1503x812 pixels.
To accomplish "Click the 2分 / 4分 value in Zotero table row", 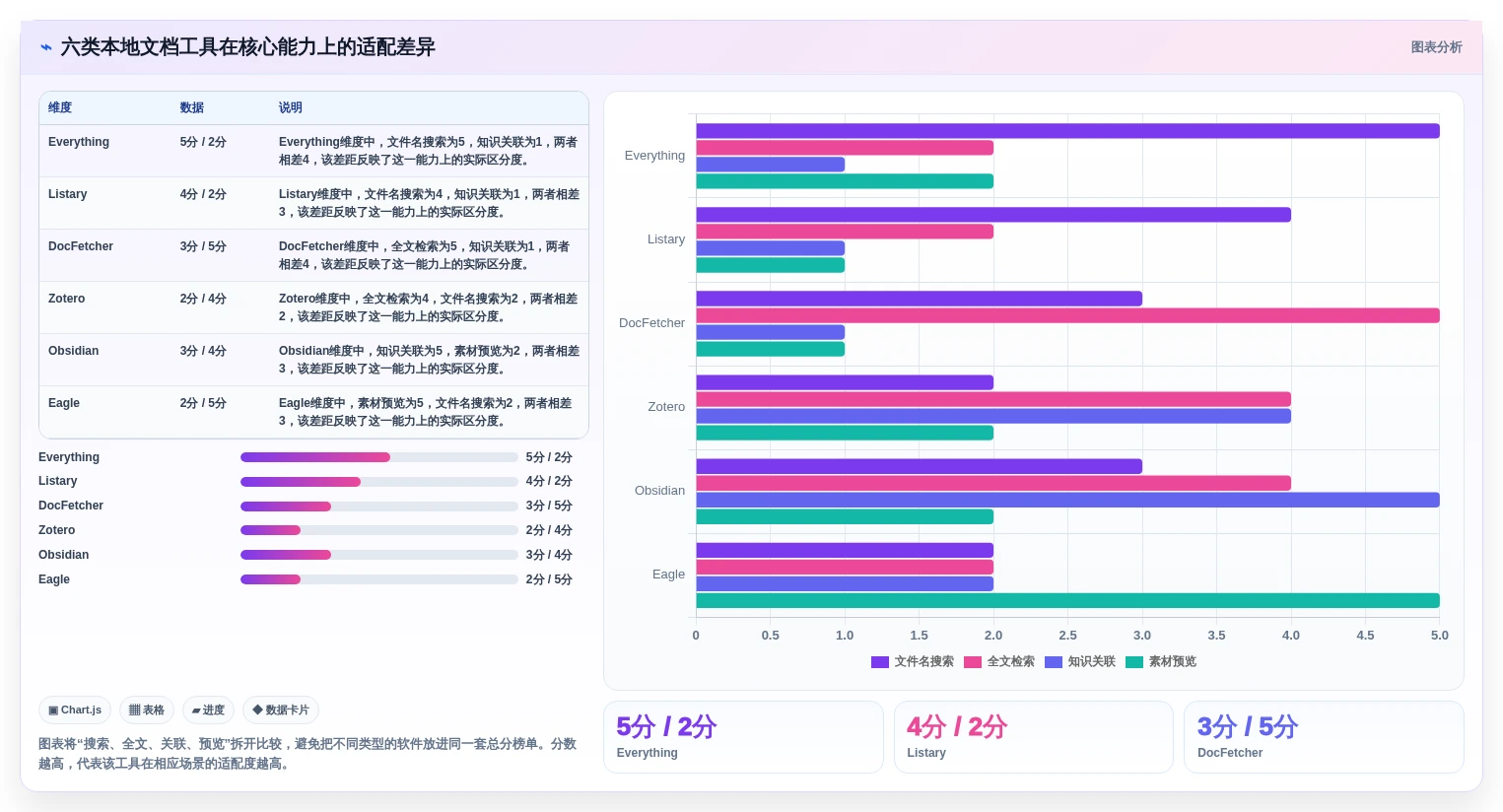I will 203,299.
